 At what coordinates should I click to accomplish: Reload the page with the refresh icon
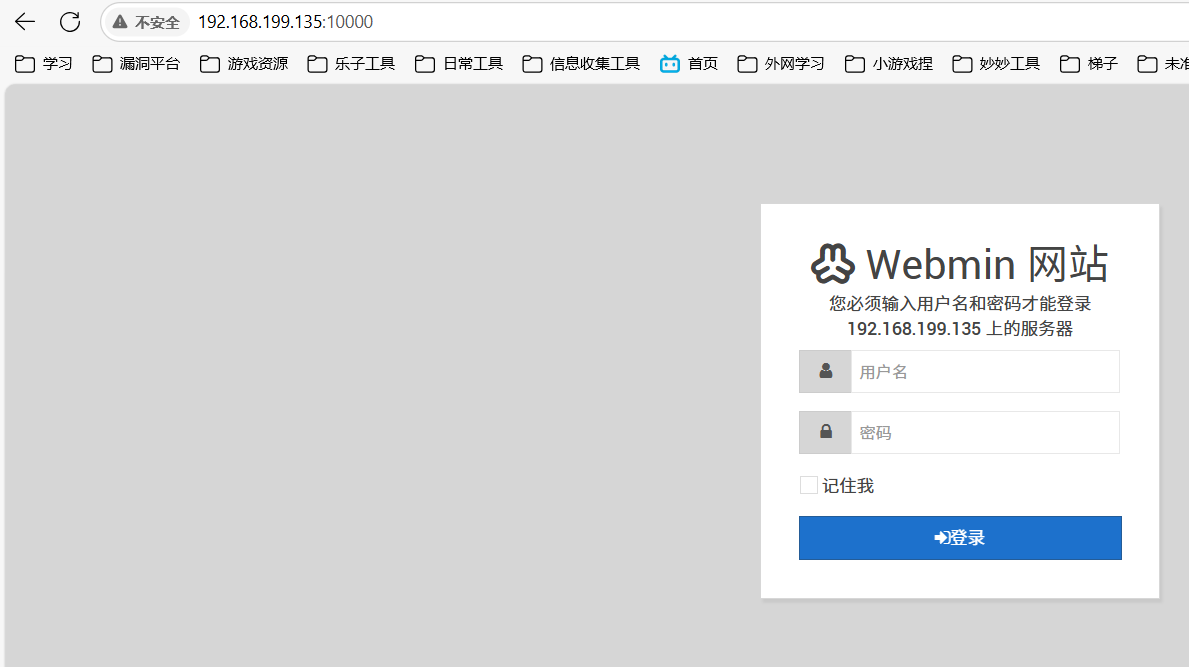[70, 22]
